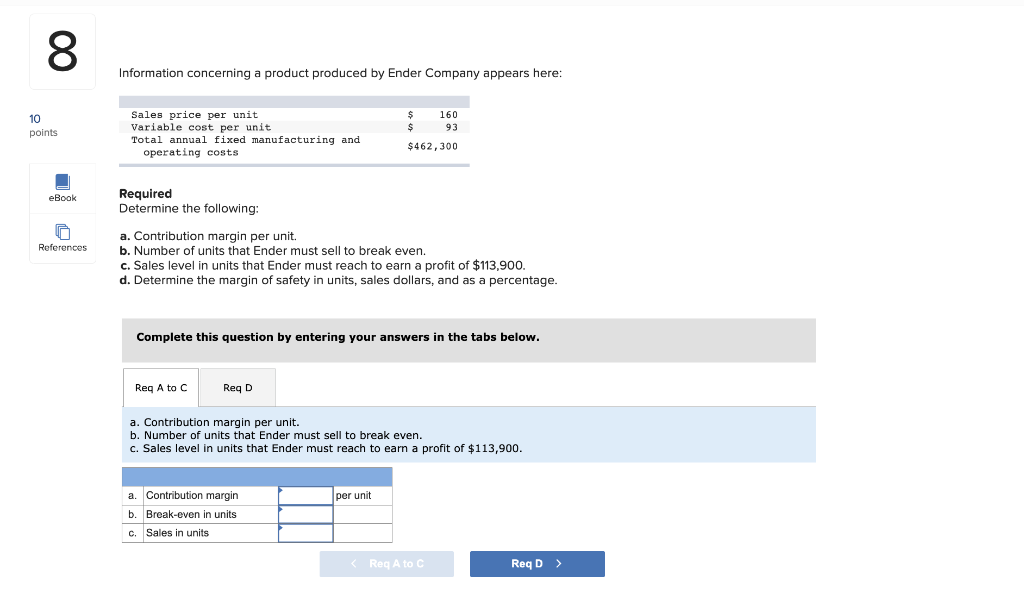
Task: Click the 'Break-even in units' row label
Action: point(191,514)
